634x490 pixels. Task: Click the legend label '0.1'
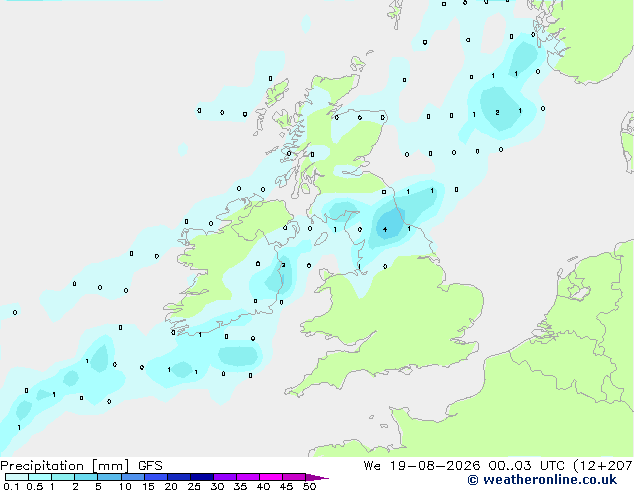(11, 486)
